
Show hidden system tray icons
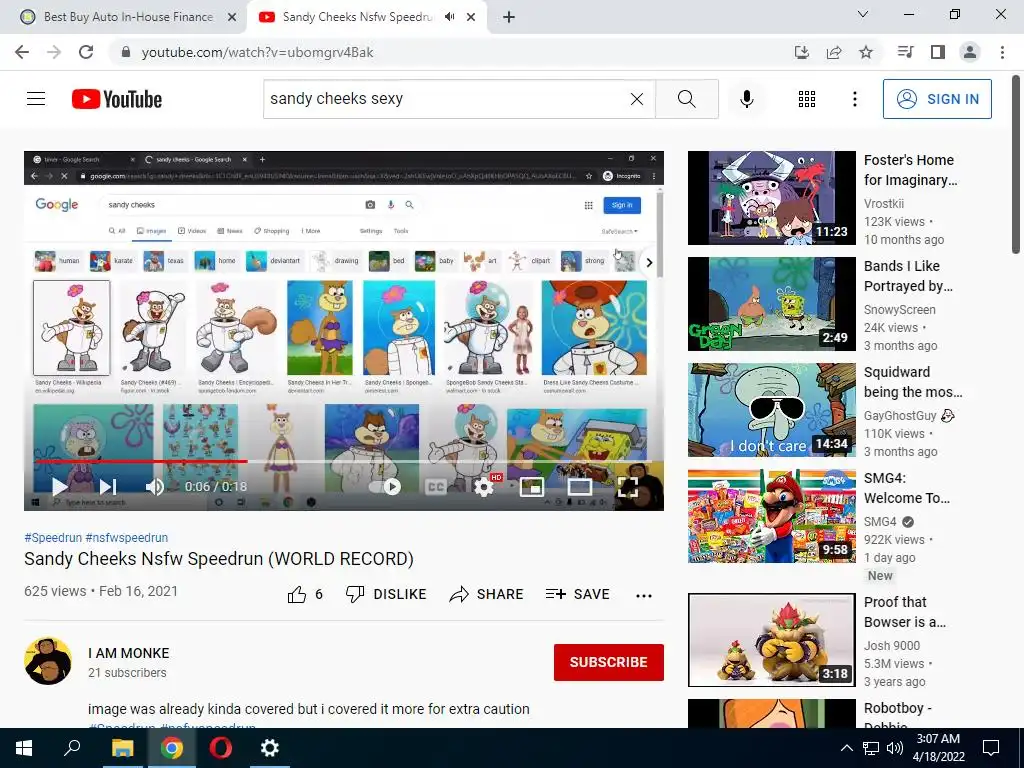tap(846, 748)
